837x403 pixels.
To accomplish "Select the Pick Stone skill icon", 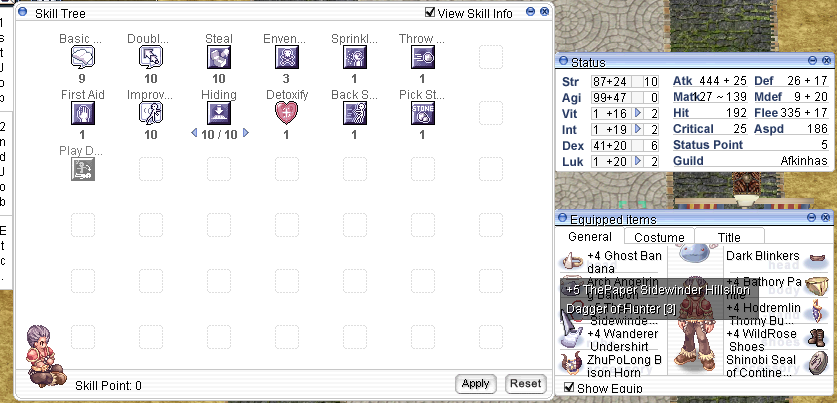I will tap(423, 113).
